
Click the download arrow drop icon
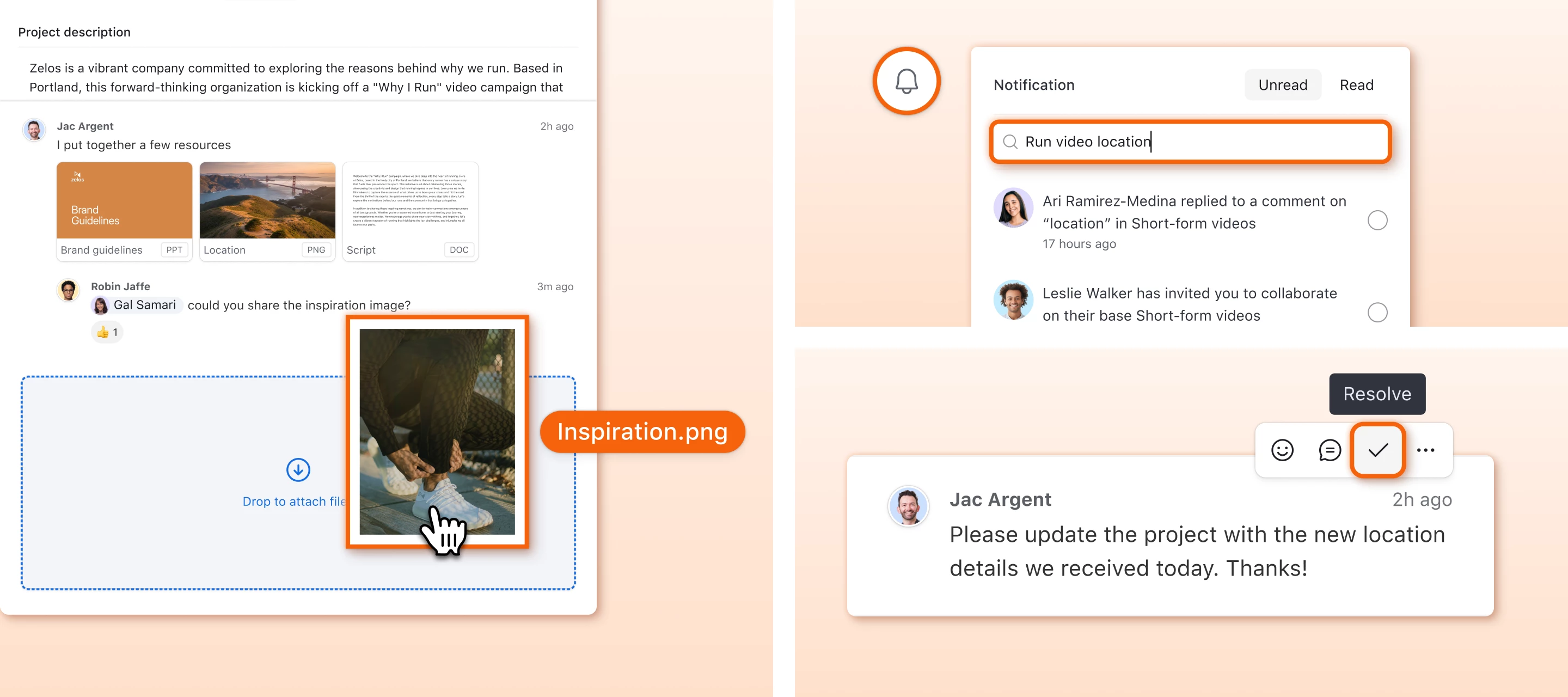tap(298, 469)
